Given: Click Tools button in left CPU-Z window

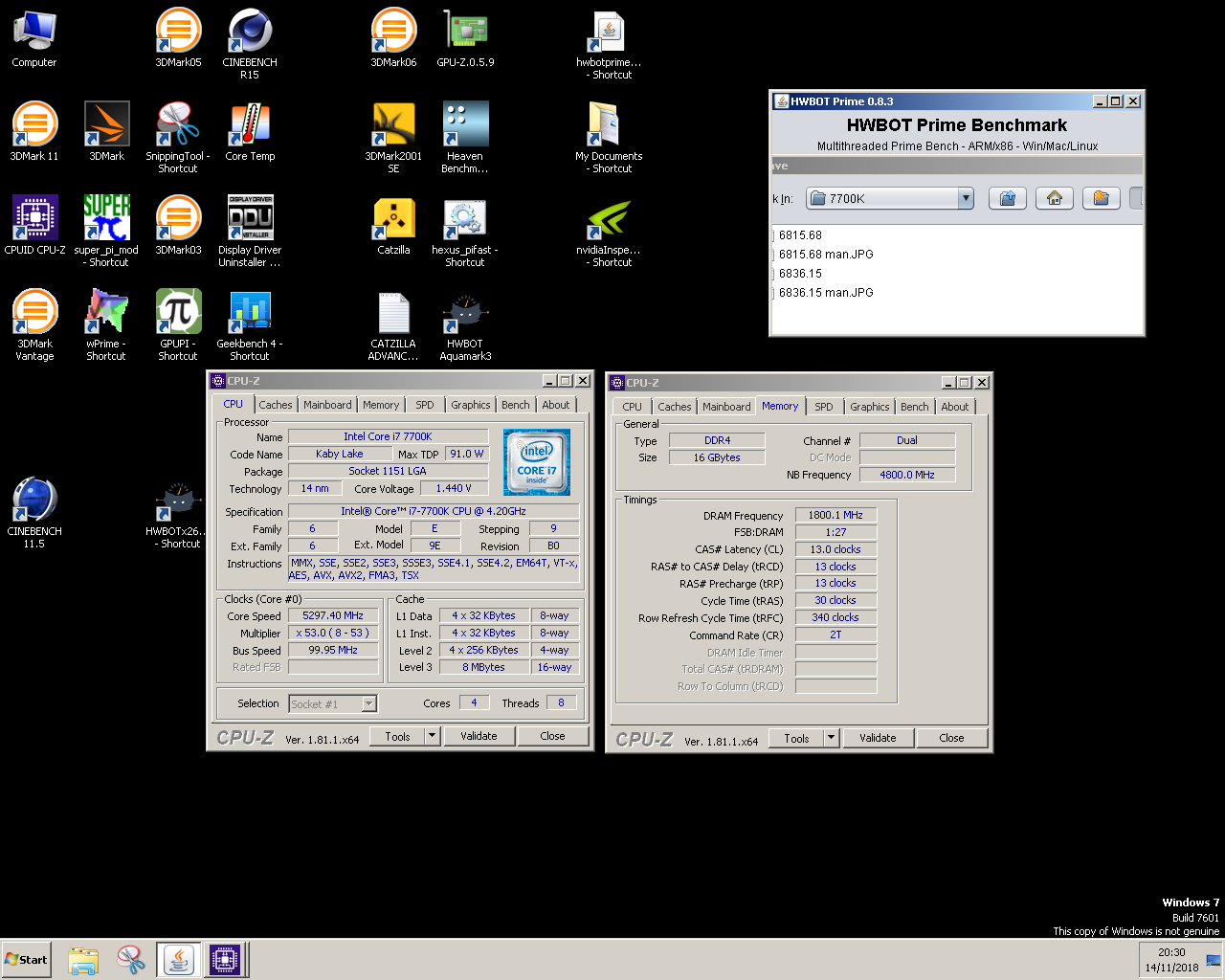Looking at the screenshot, I should (397, 736).
